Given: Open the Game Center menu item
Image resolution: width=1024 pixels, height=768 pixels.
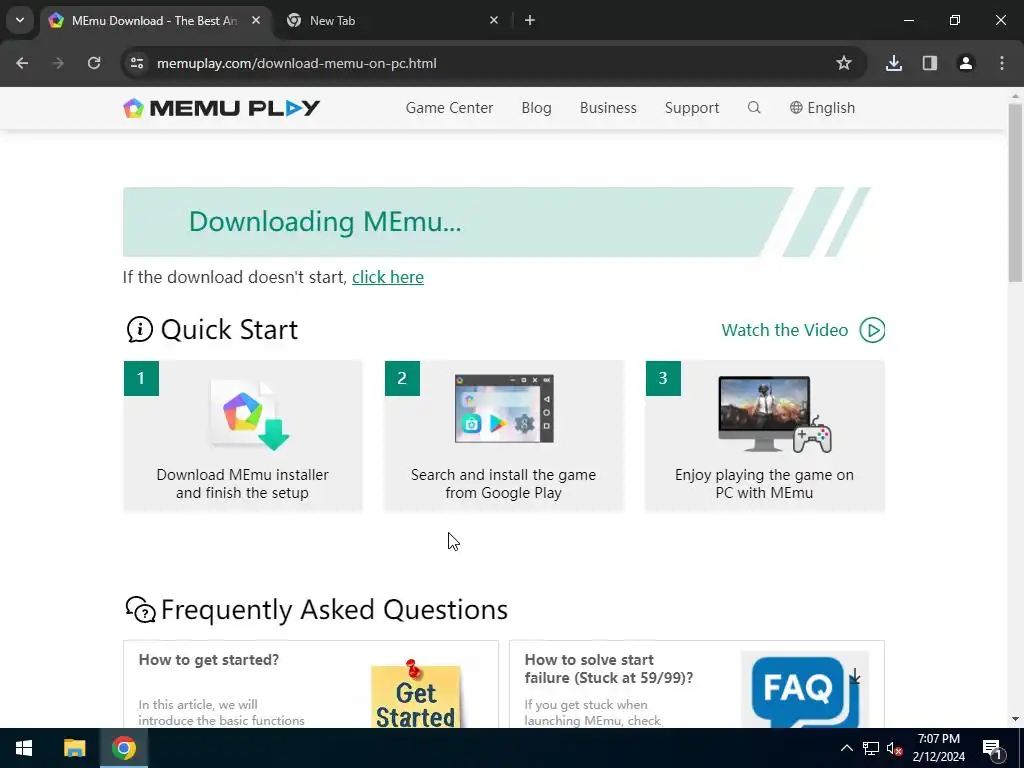Looking at the screenshot, I should coord(449,108).
